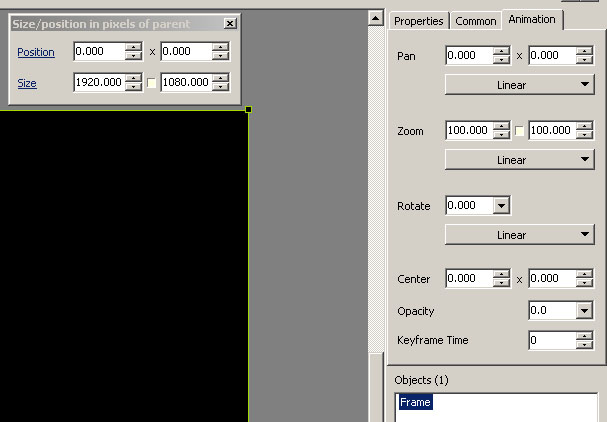Click the Center Y input field
This screenshot has height=422, width=607.
point(553,279)
